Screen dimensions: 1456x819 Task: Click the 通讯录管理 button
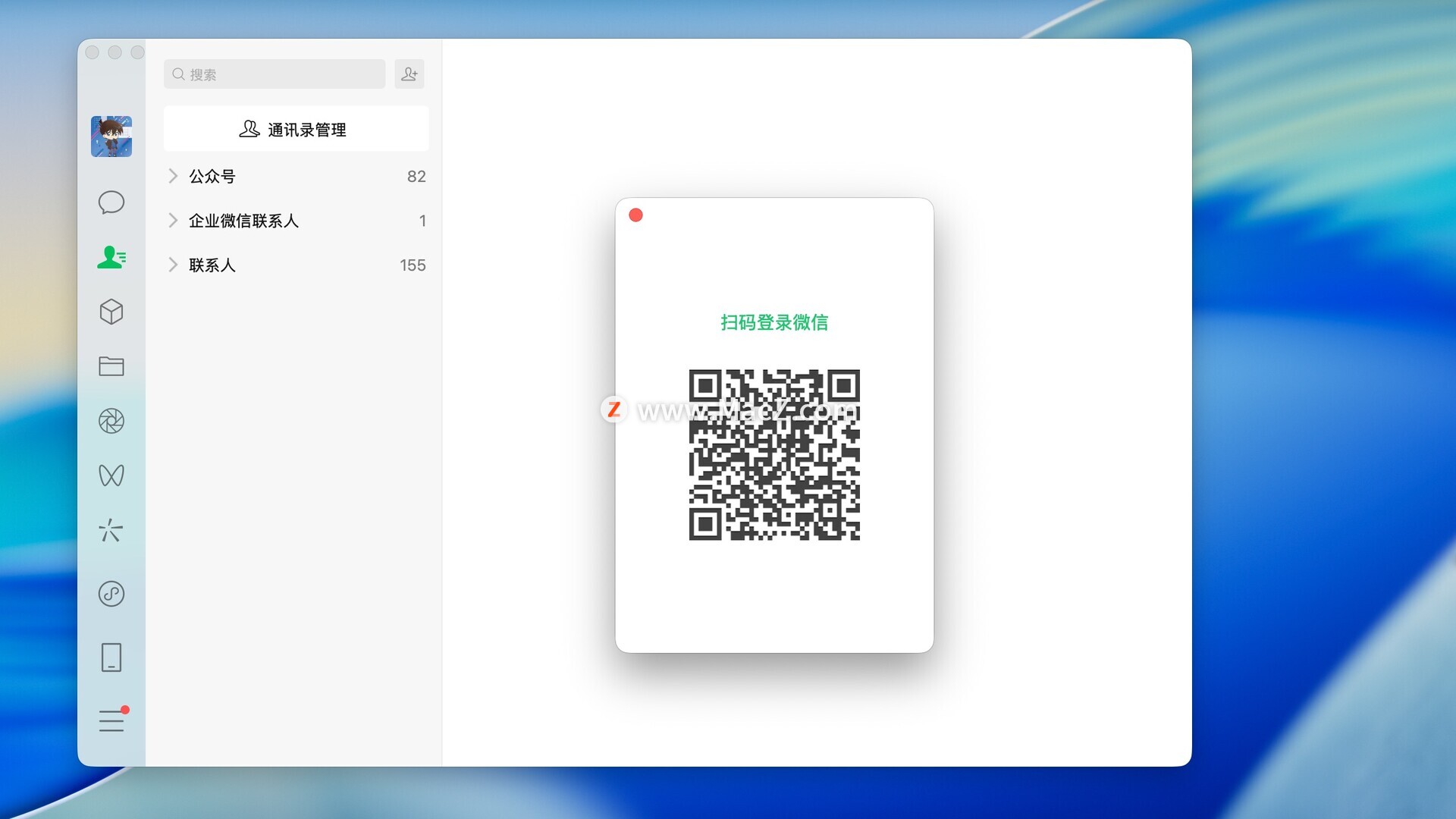296,129
